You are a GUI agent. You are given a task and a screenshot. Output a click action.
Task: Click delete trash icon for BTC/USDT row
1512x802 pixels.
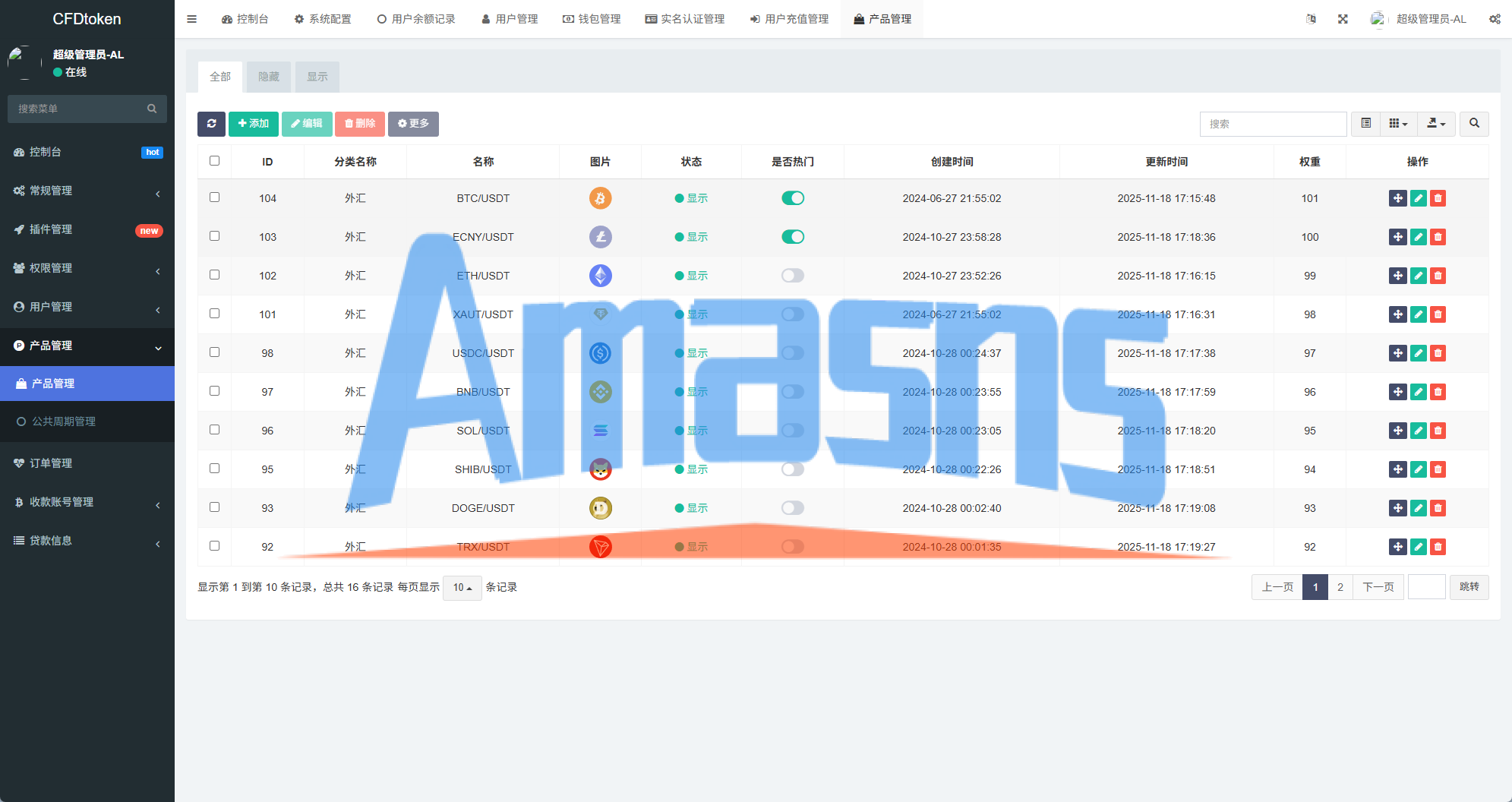point(1438,198)
